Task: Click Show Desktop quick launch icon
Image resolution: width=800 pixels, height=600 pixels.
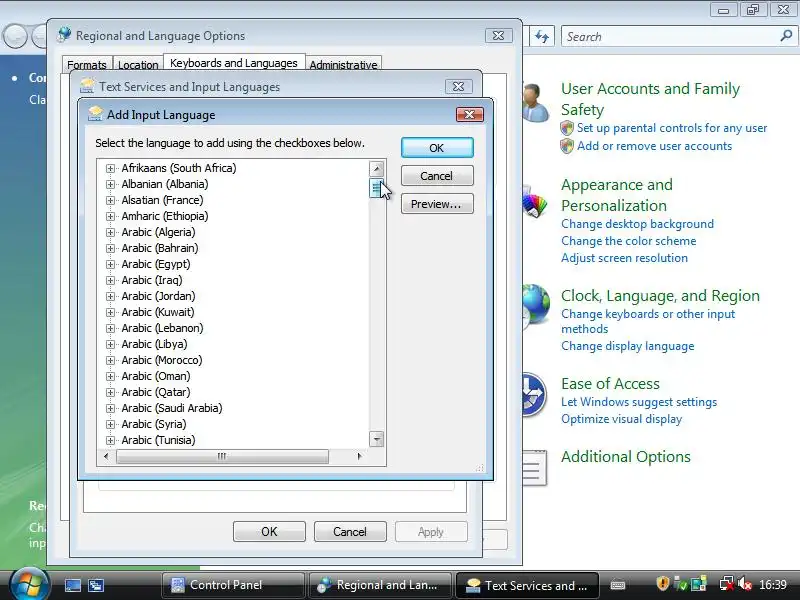Action: tap(72, 585)
